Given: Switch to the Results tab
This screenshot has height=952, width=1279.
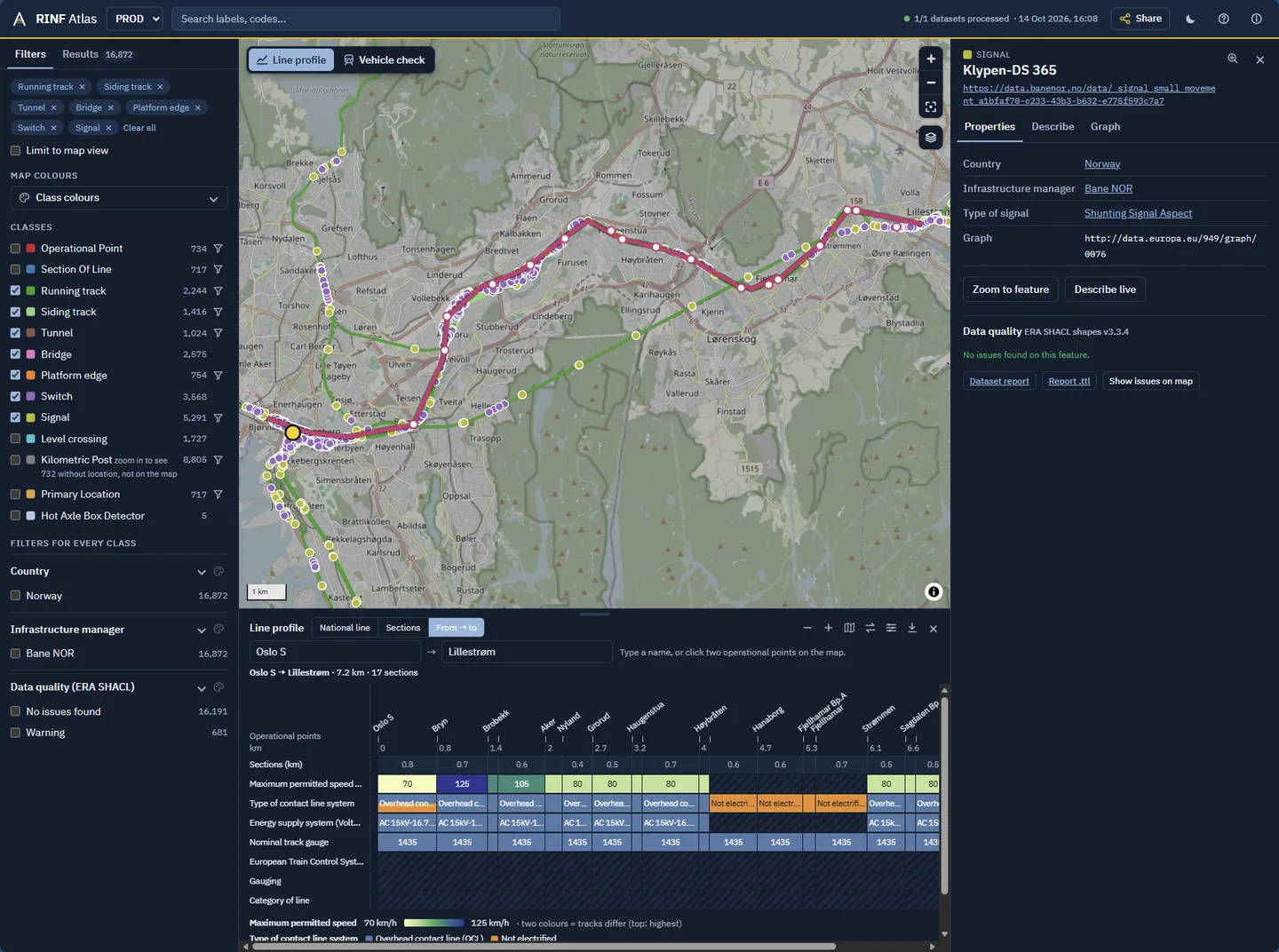Looking at the screenshot, I should (97, 54).
